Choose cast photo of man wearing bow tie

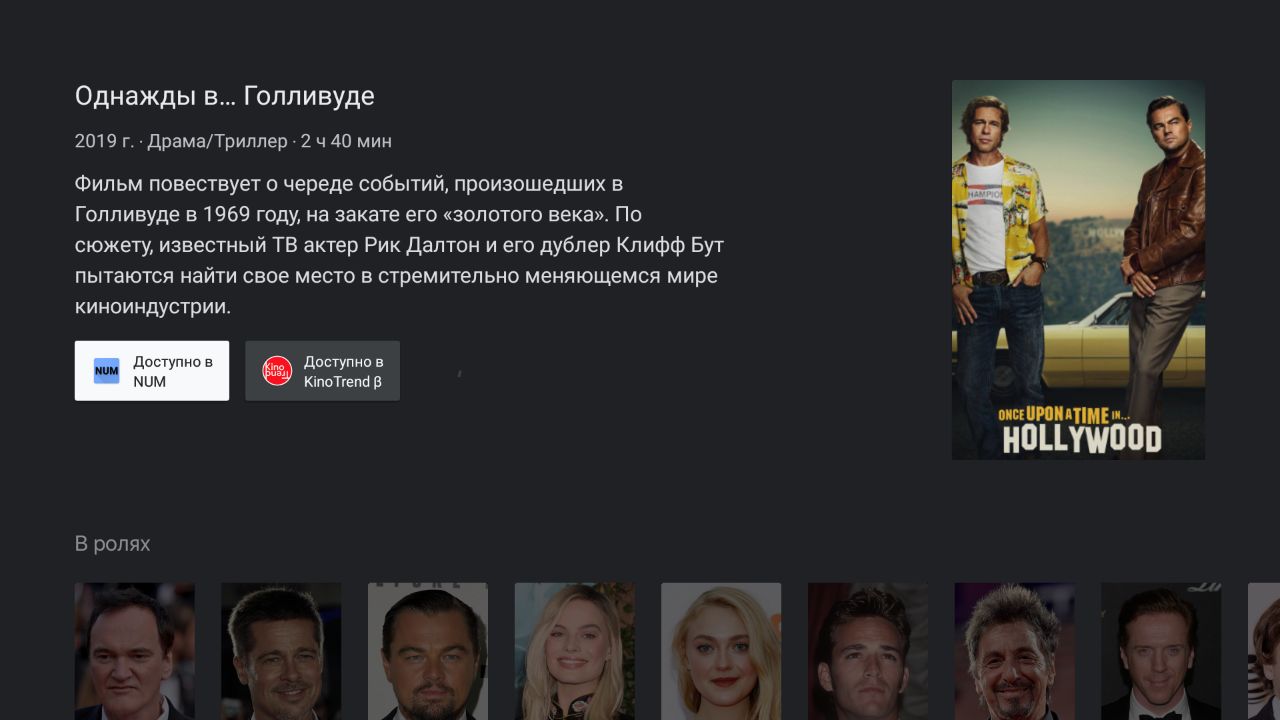click(1161, 651)
